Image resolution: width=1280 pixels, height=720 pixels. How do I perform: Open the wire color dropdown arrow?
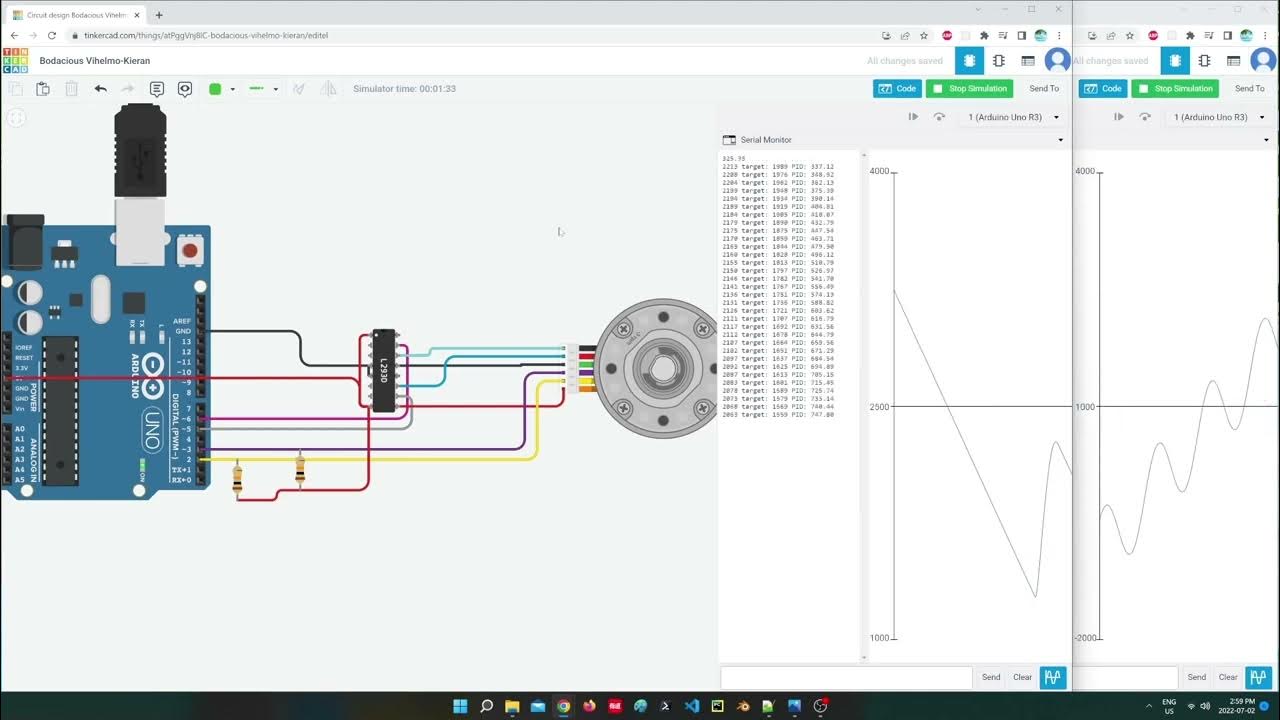point(232,89)
